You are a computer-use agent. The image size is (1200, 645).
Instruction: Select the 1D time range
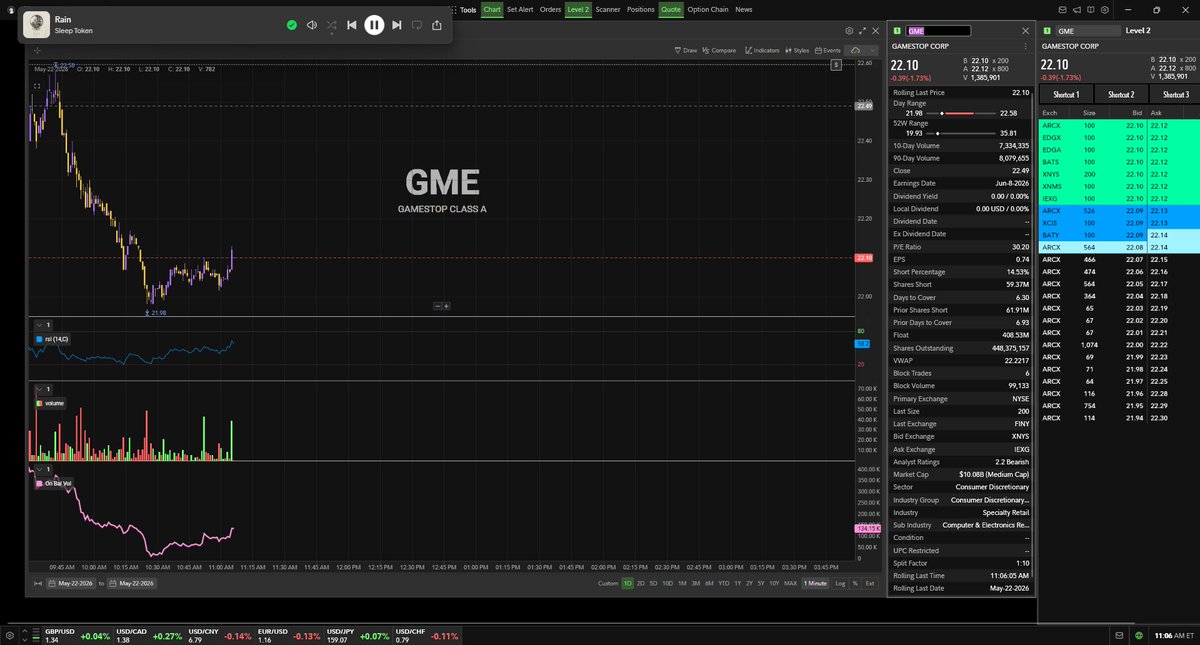(627, 583)
